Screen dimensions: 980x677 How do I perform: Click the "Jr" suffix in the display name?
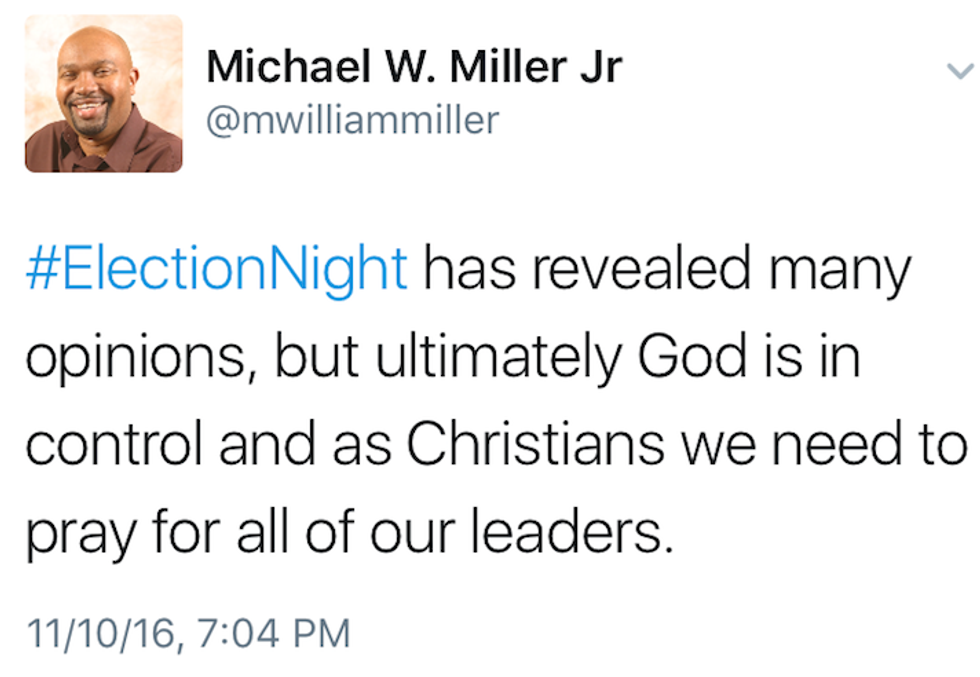pos(600,66)
